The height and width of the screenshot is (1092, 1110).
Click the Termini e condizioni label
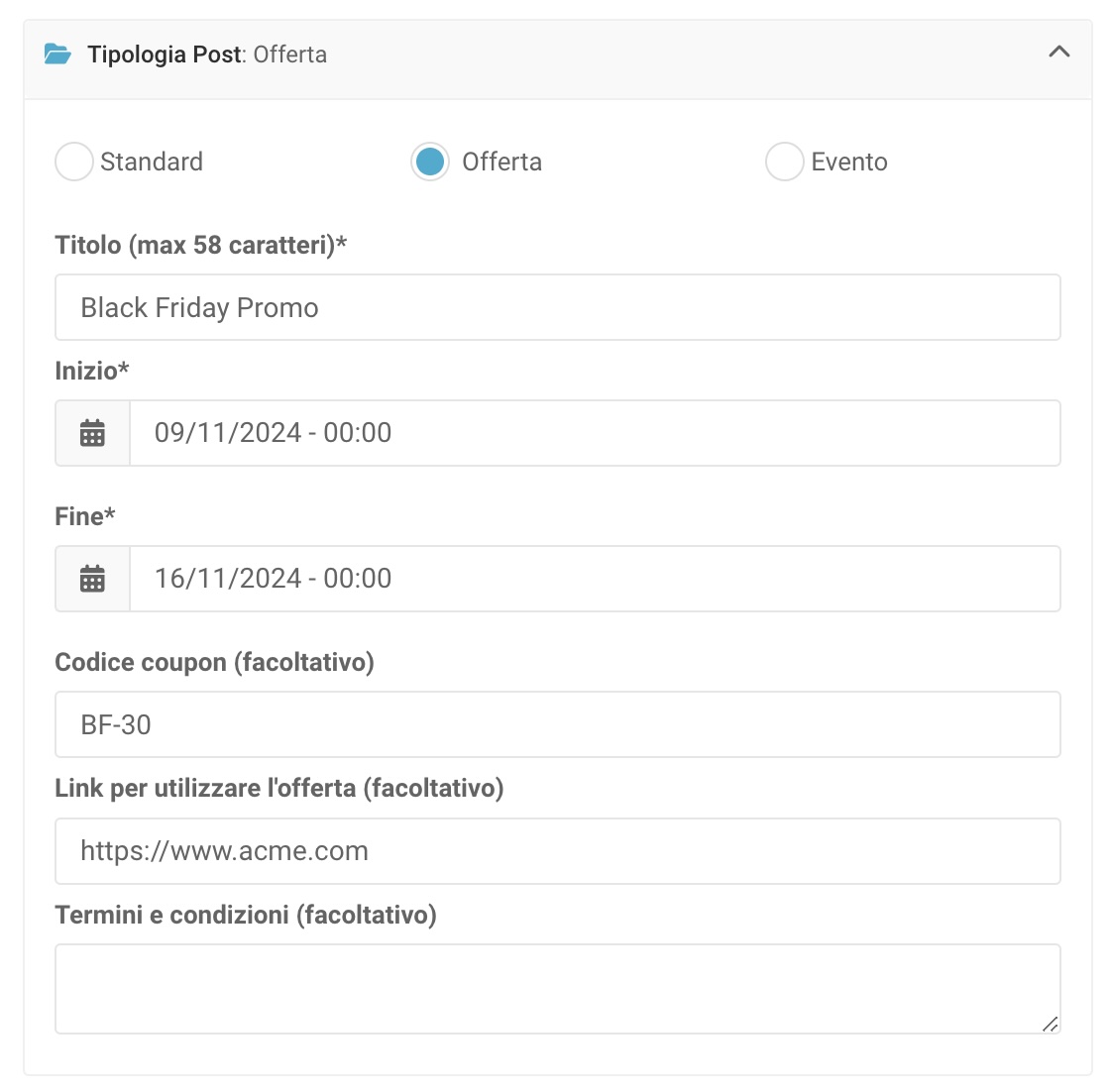(x=246, y=915)
